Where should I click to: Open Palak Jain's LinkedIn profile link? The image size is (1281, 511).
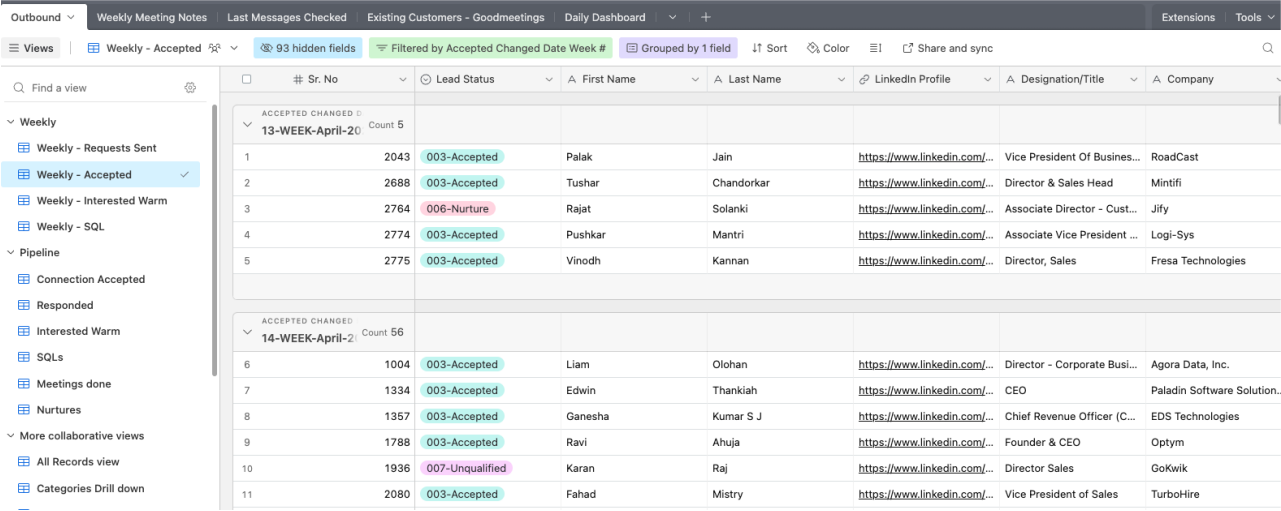coord(925,157)
